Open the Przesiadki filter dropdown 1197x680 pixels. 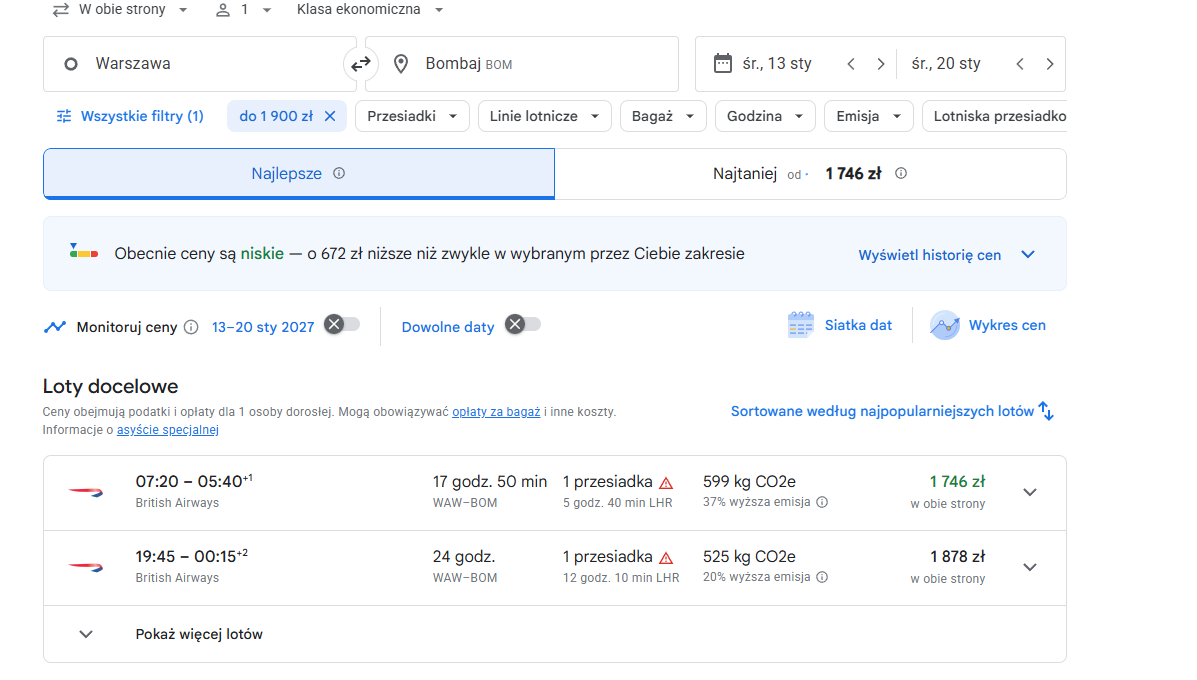412,116
